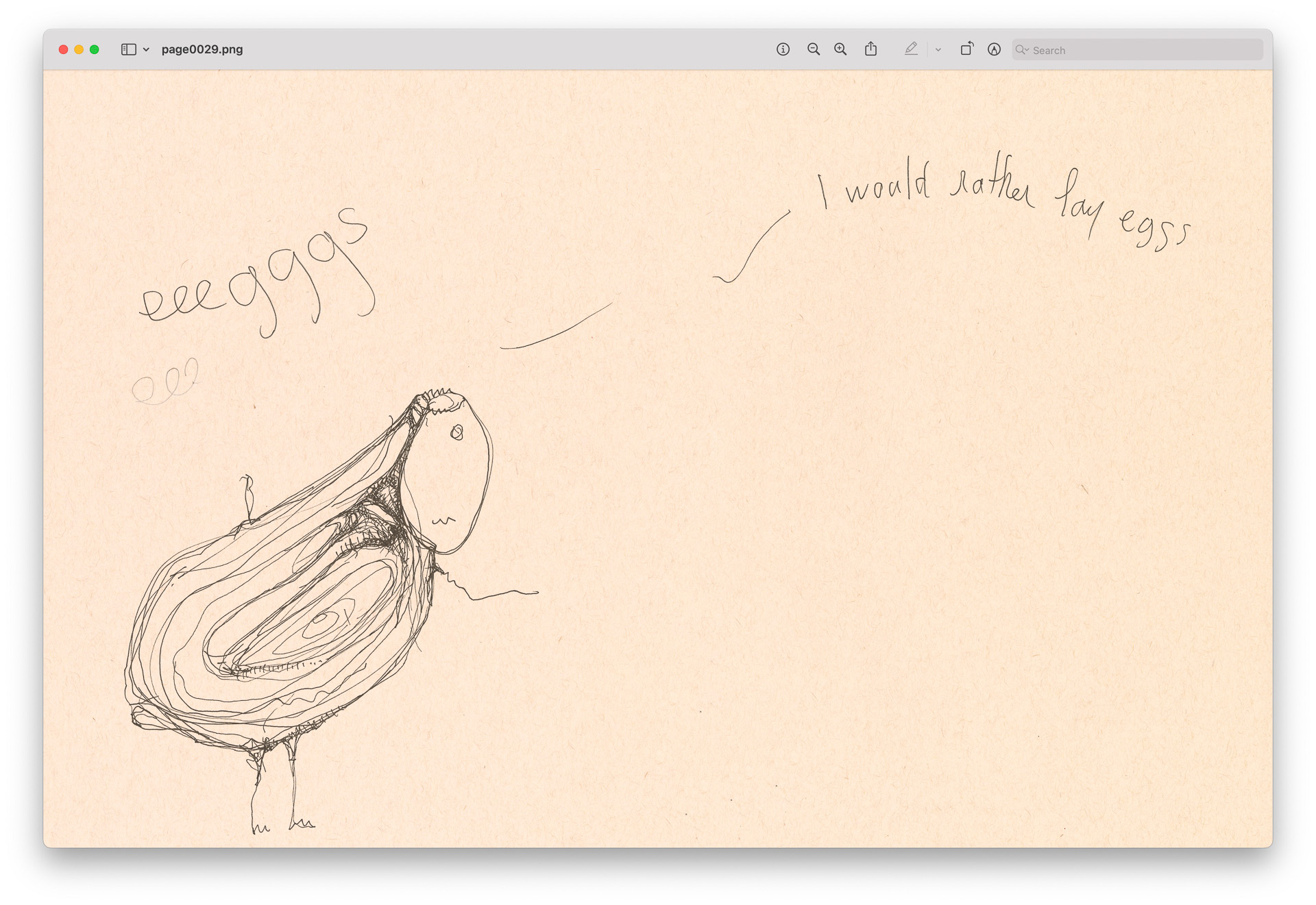The image size is (1316, 905).
Task: Toggle the Markup toolbar
Action: point(994,49)
